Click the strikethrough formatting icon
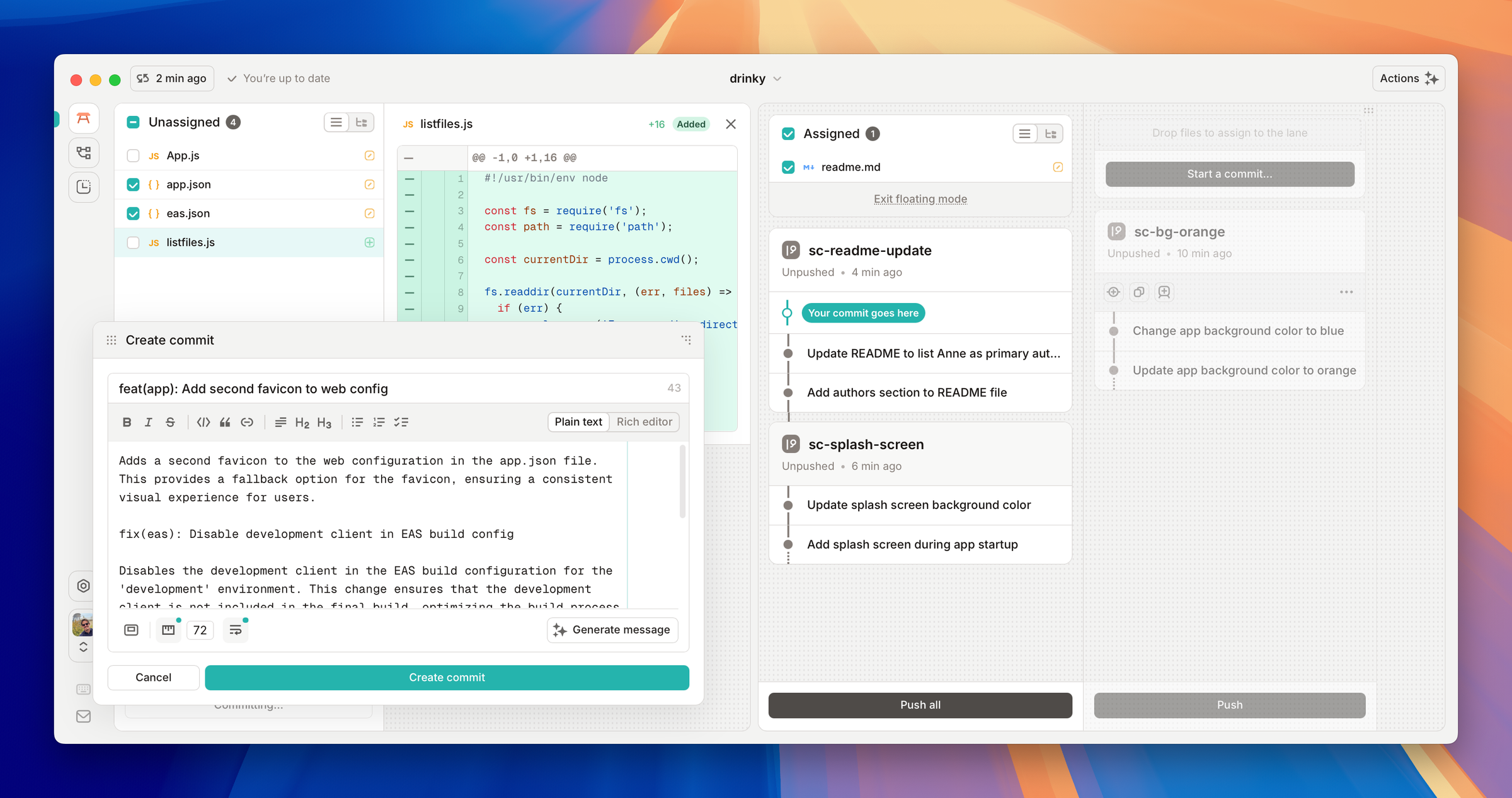 tap(170, 422)
